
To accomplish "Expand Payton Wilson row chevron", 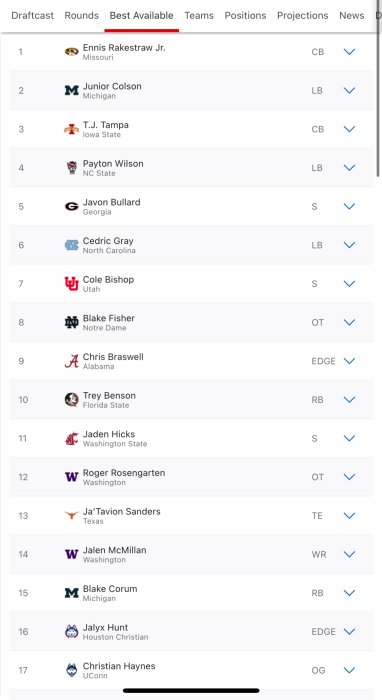I will (349, 167).
